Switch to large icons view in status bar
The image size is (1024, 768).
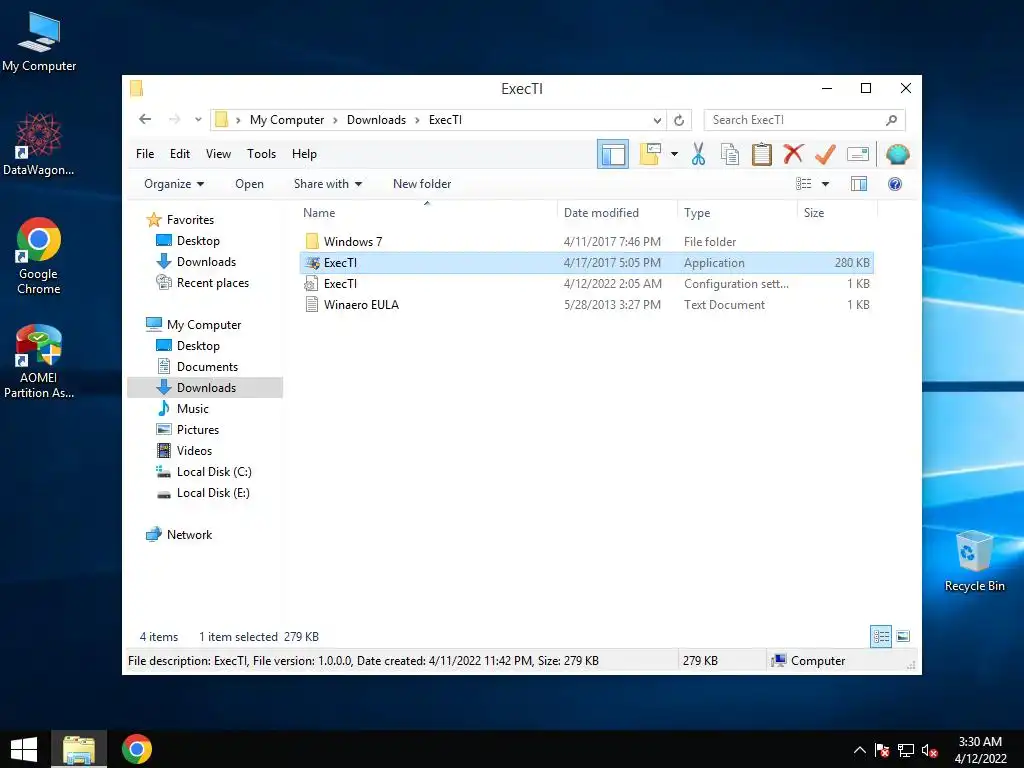903,636
